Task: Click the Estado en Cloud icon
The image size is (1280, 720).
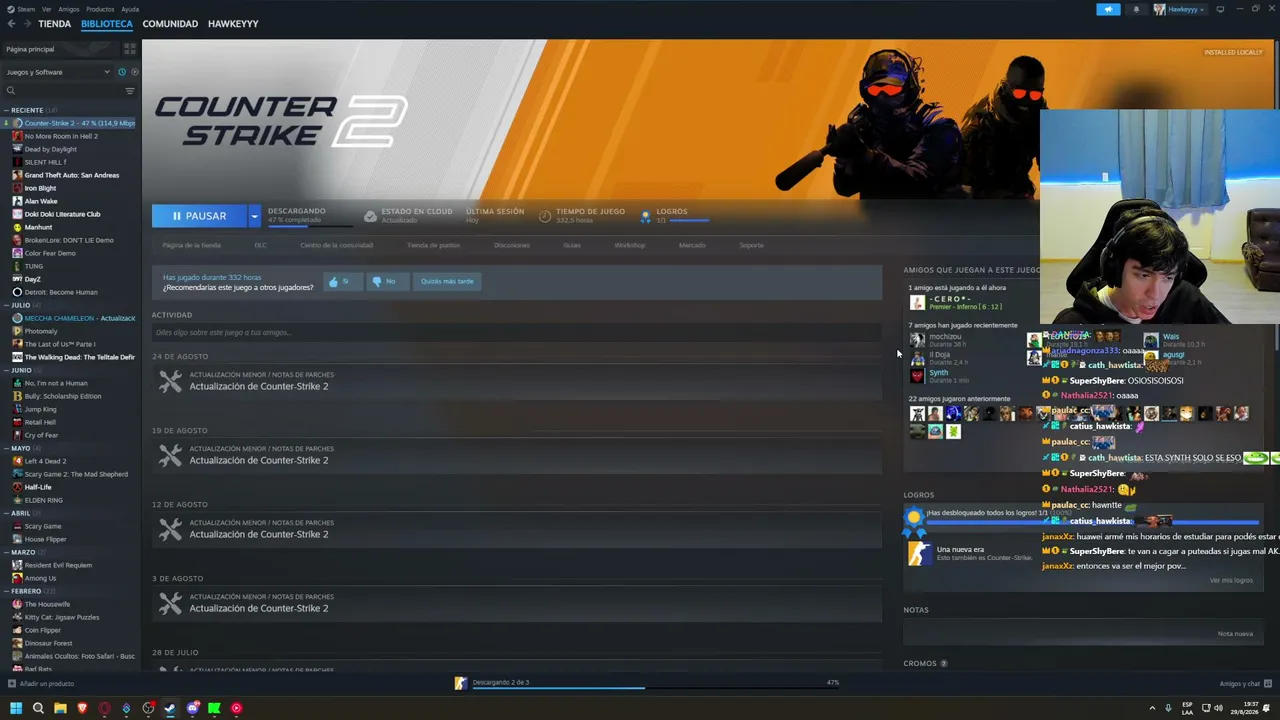Action: [x=370, y=216]
